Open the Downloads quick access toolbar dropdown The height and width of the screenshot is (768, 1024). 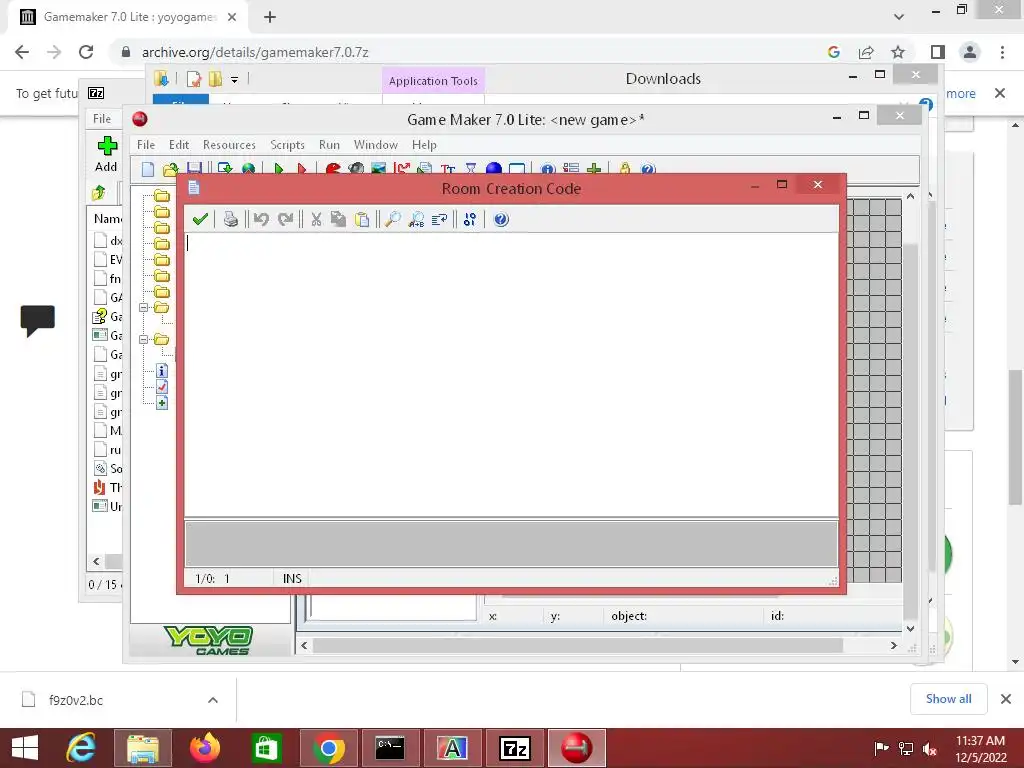click(234, 80)
